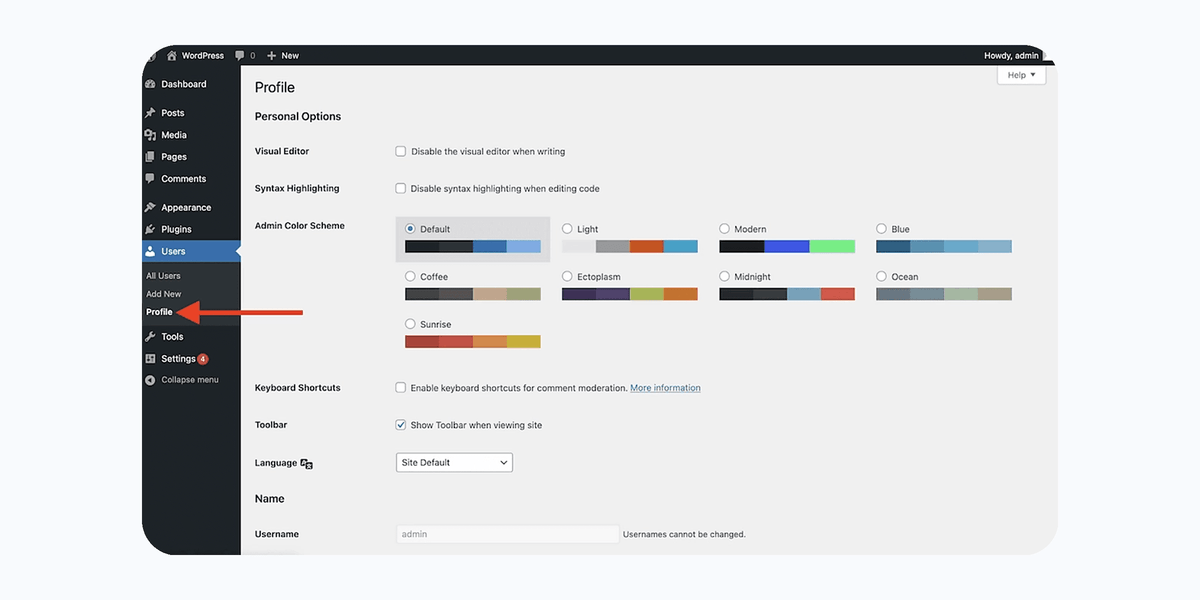Click the Modern scheme color palette

787,246
